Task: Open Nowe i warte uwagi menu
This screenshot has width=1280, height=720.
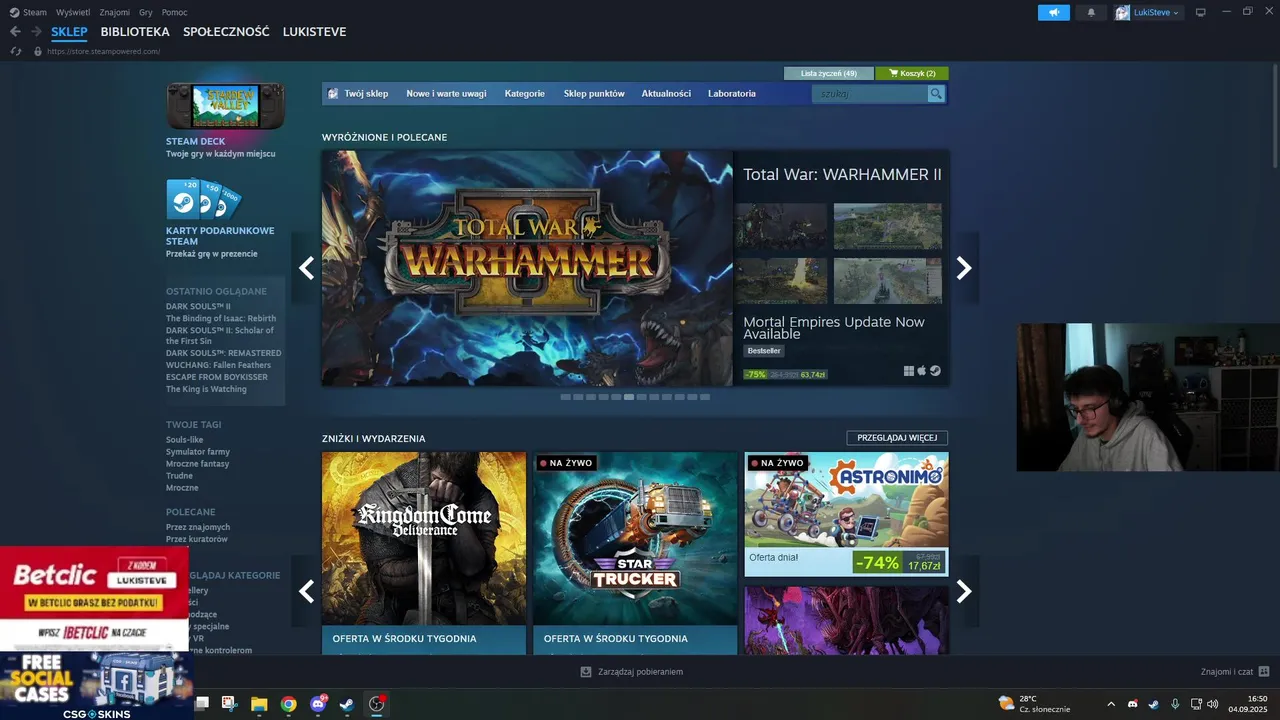Action: point(446,94)
